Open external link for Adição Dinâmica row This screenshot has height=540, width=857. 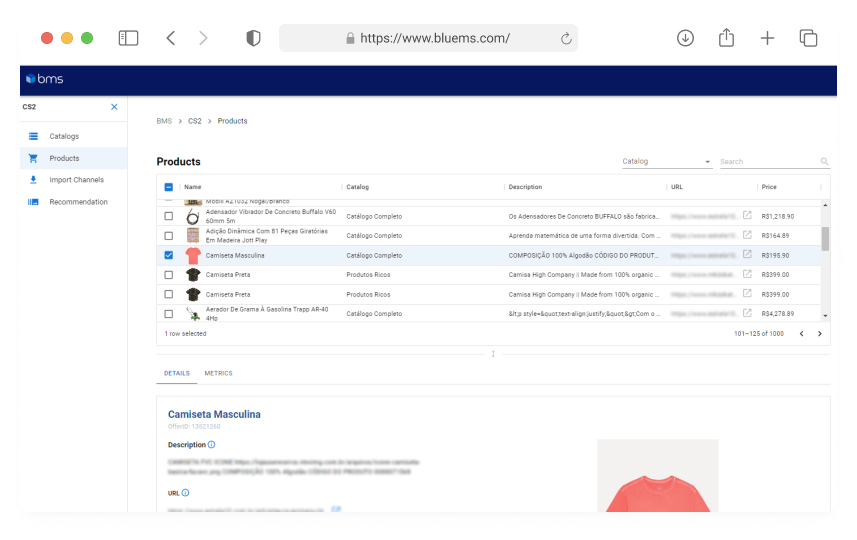click(747, 235)
